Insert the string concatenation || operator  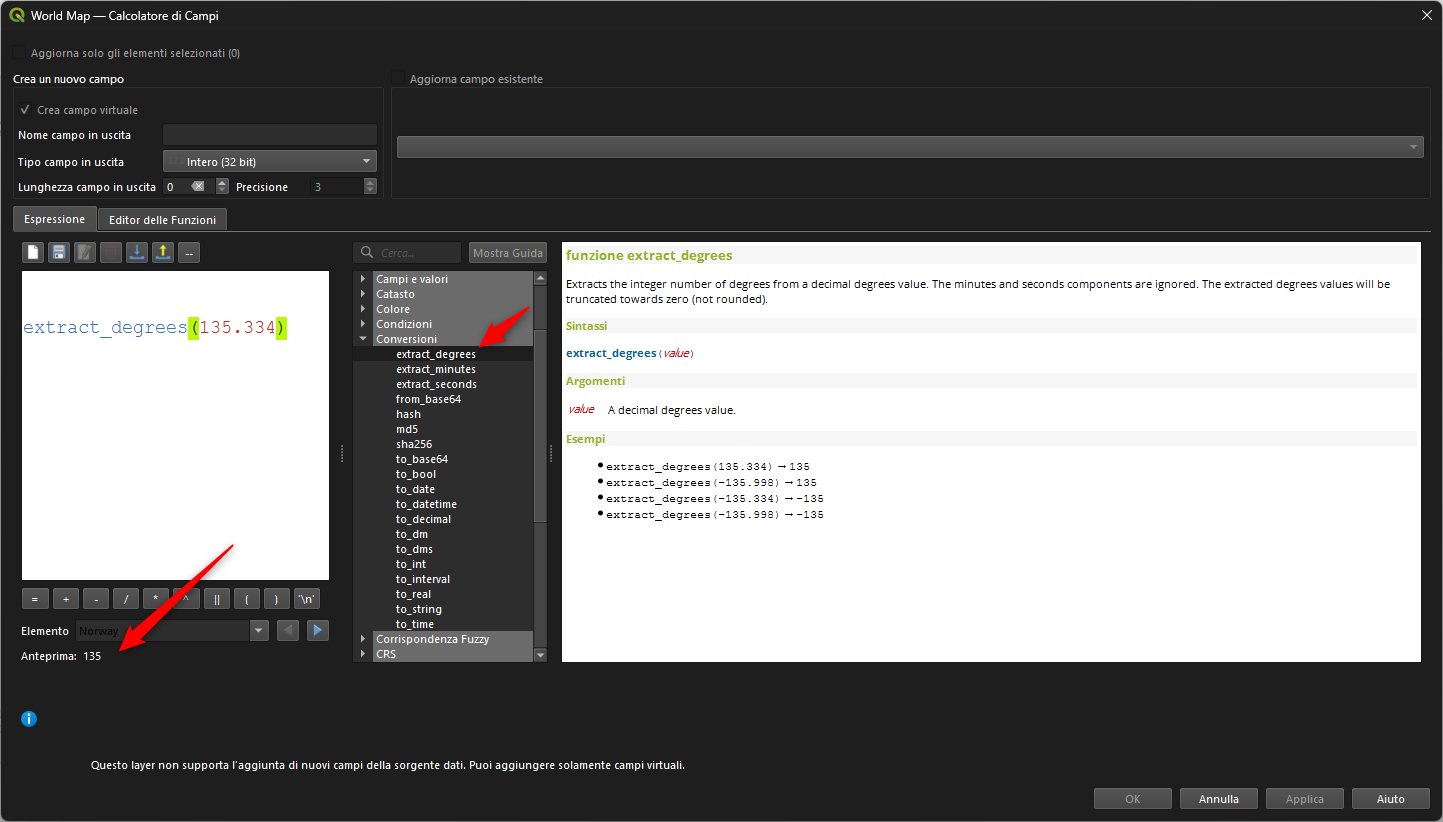click(217, 600)
